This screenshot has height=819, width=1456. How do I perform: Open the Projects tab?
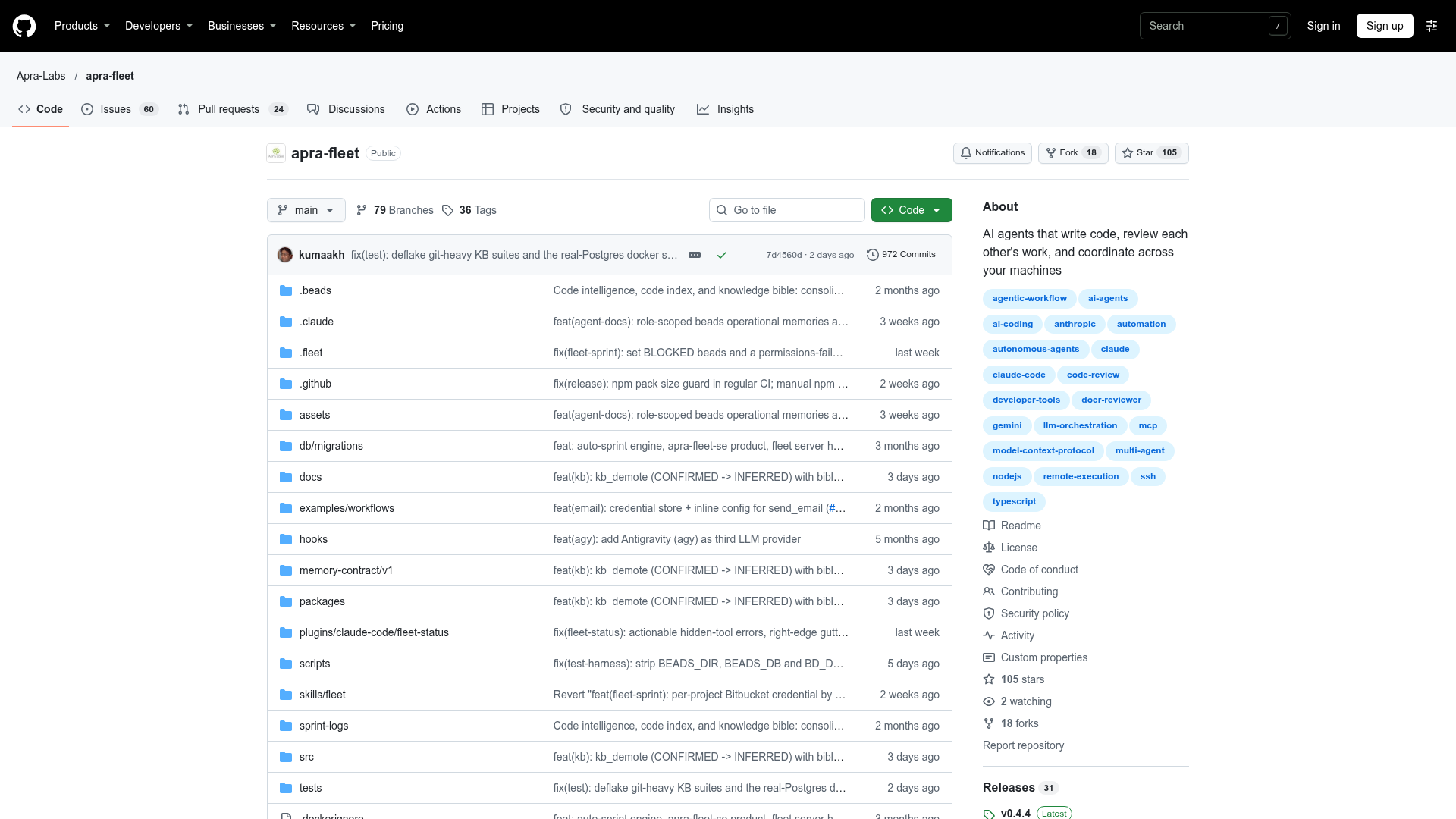pyautogui.click(x=510, y=109)
